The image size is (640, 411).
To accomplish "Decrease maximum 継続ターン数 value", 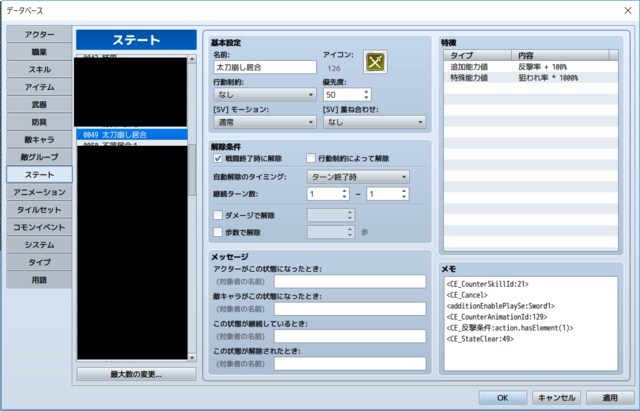I will pyautogui.click(x=404, y=197).
